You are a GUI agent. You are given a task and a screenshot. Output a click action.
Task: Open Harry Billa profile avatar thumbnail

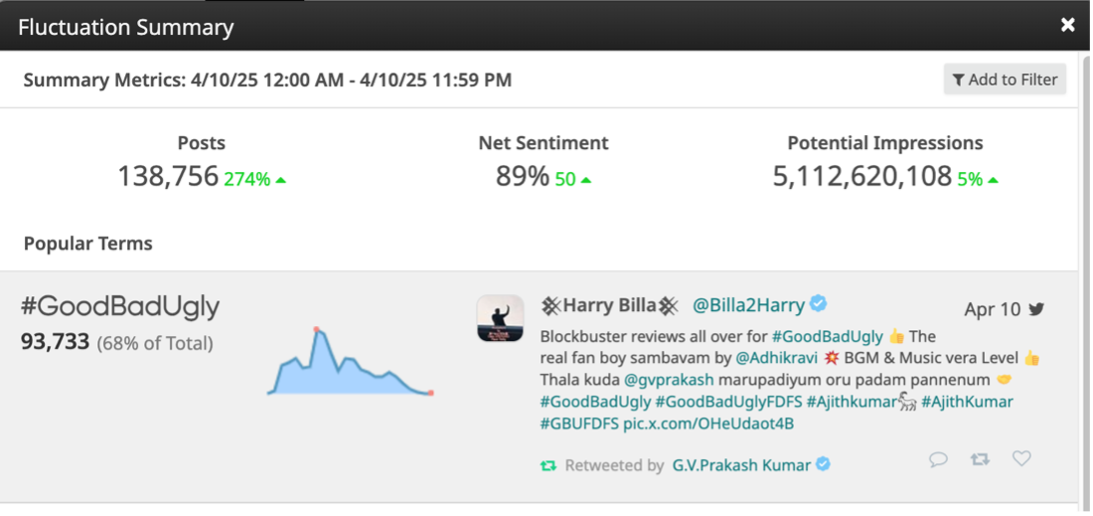(500, 319)
